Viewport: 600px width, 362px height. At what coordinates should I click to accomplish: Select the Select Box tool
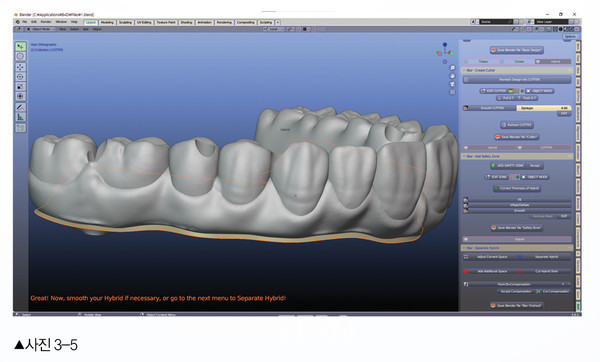[x=20, y=46]
